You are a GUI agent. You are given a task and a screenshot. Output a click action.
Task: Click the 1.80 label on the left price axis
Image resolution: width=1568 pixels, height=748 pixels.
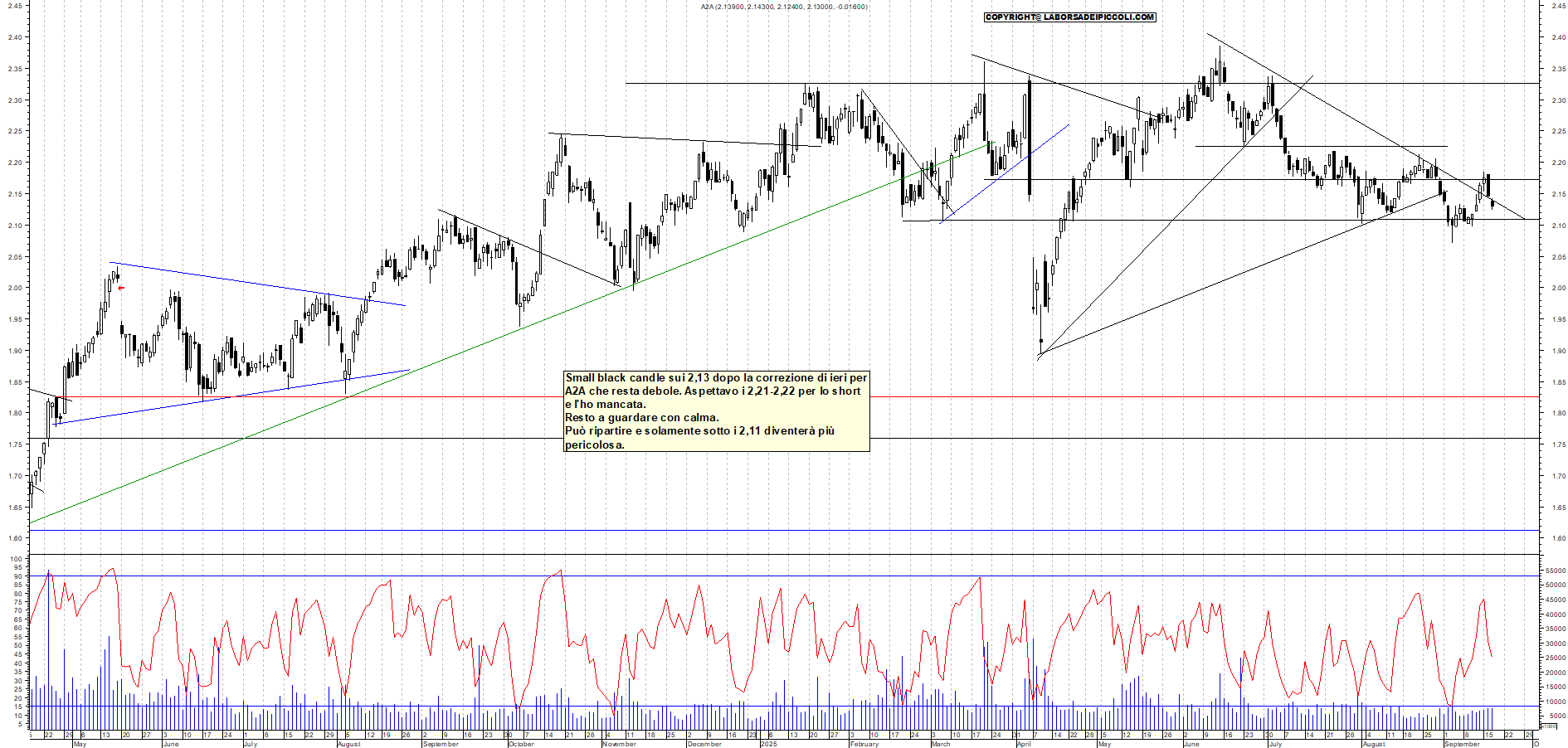(x=15, y=413)
